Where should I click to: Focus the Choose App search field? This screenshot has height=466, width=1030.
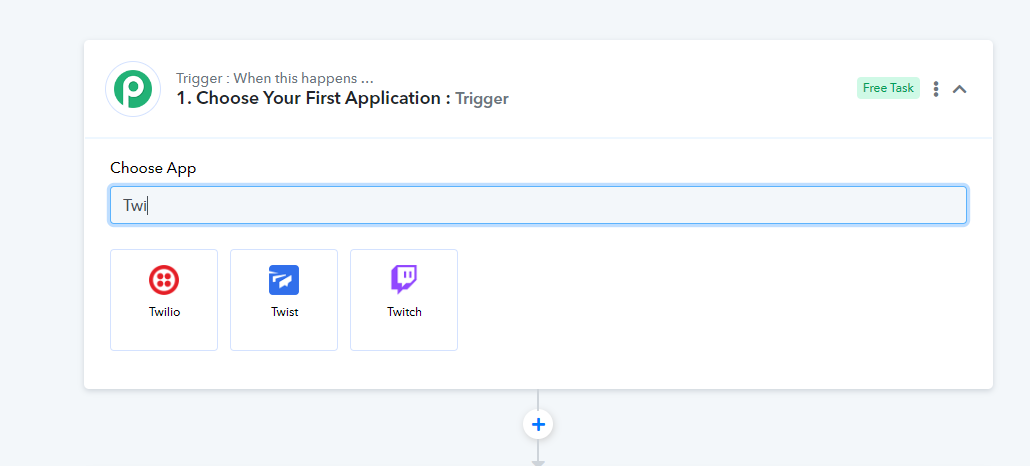(x=538, y=205)
